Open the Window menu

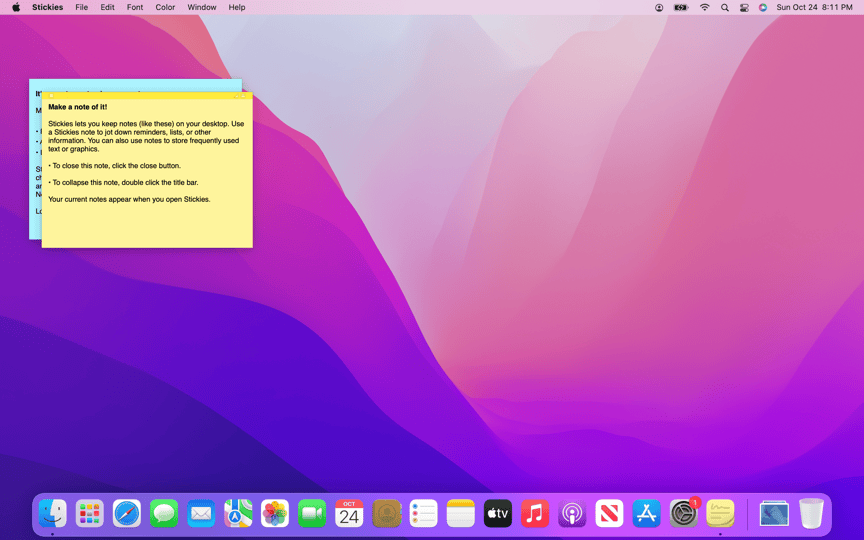point(202,7)
